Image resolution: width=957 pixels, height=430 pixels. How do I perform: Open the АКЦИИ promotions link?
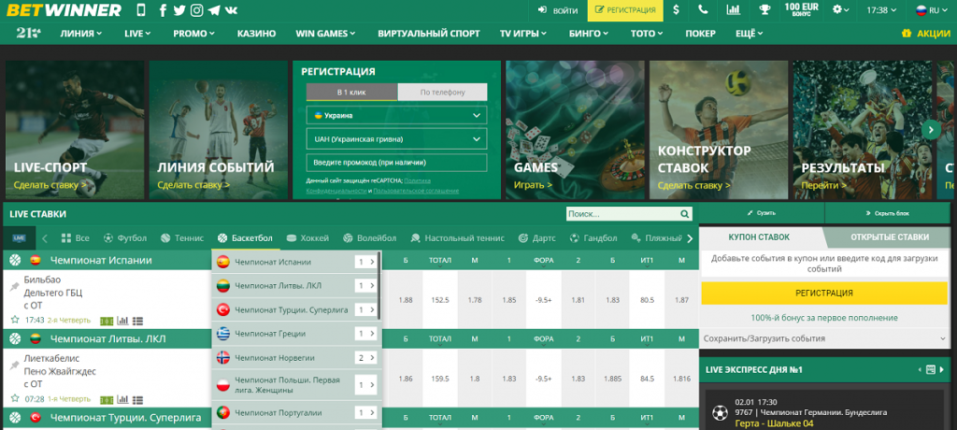926,34
